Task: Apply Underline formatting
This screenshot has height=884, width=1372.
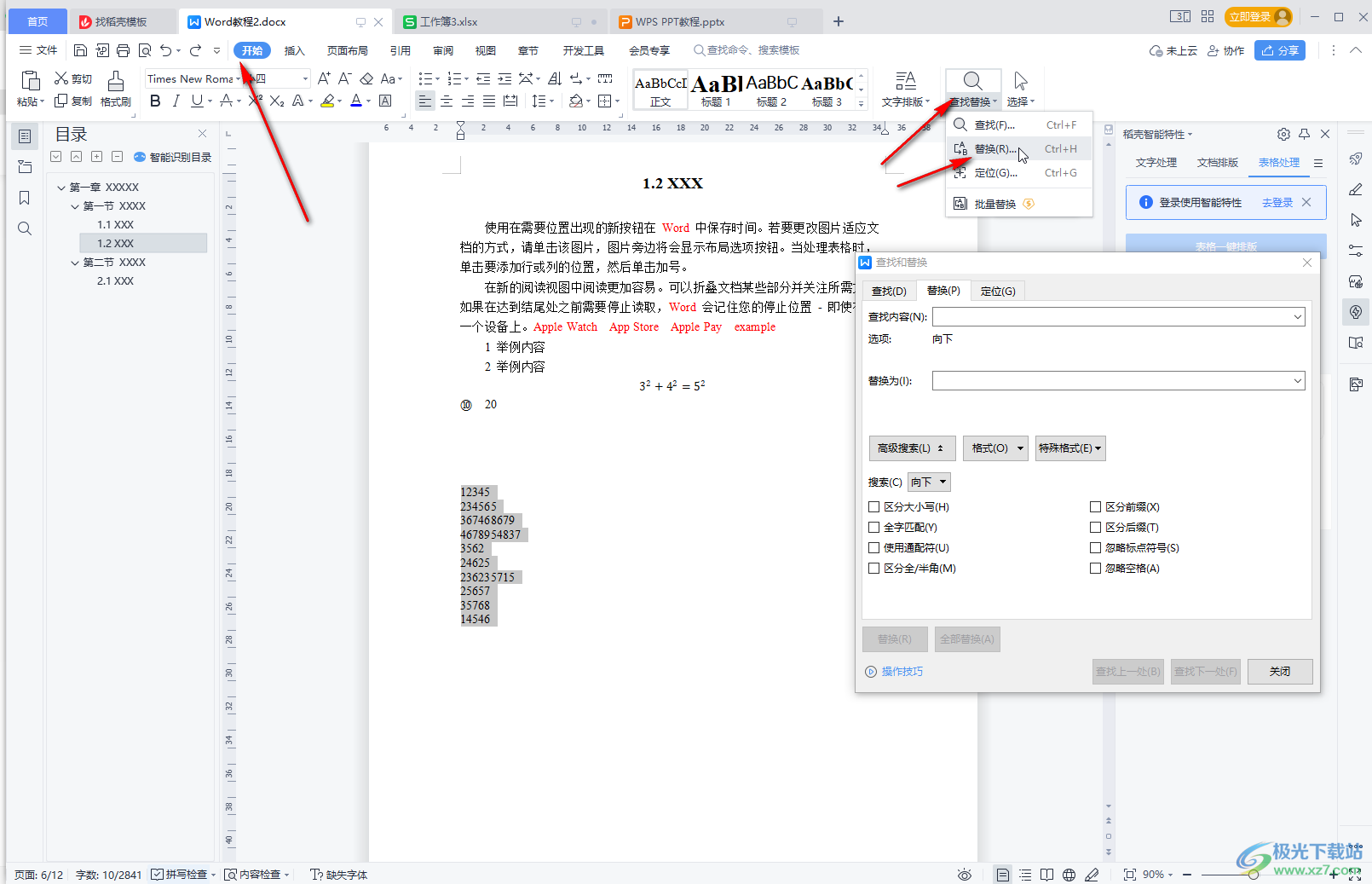Action: click(x=197, y=101)
